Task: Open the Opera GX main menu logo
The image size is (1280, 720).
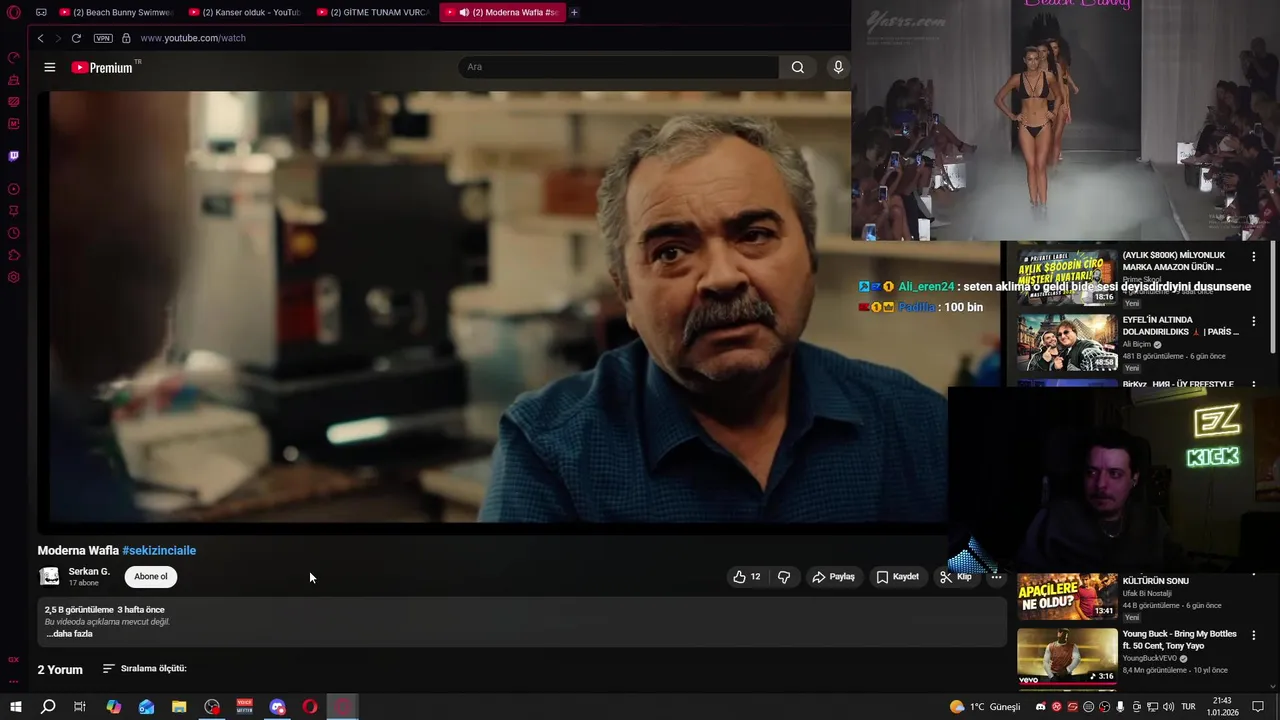Action: tap(14, 12)
